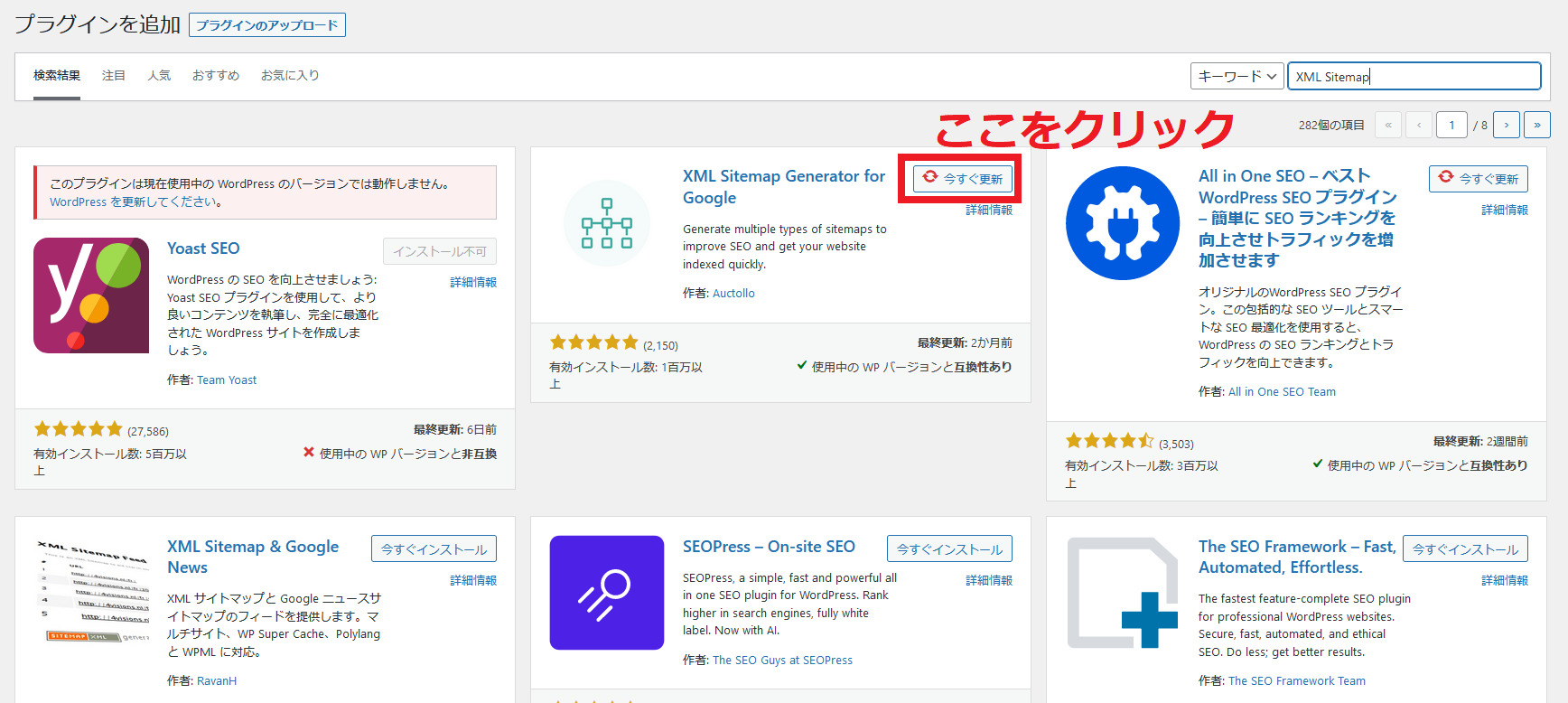Image resolution: width=1568 pixels, height=703 pixels.
Task: Switch to the 人気 tab
Action: pos(159,76)
